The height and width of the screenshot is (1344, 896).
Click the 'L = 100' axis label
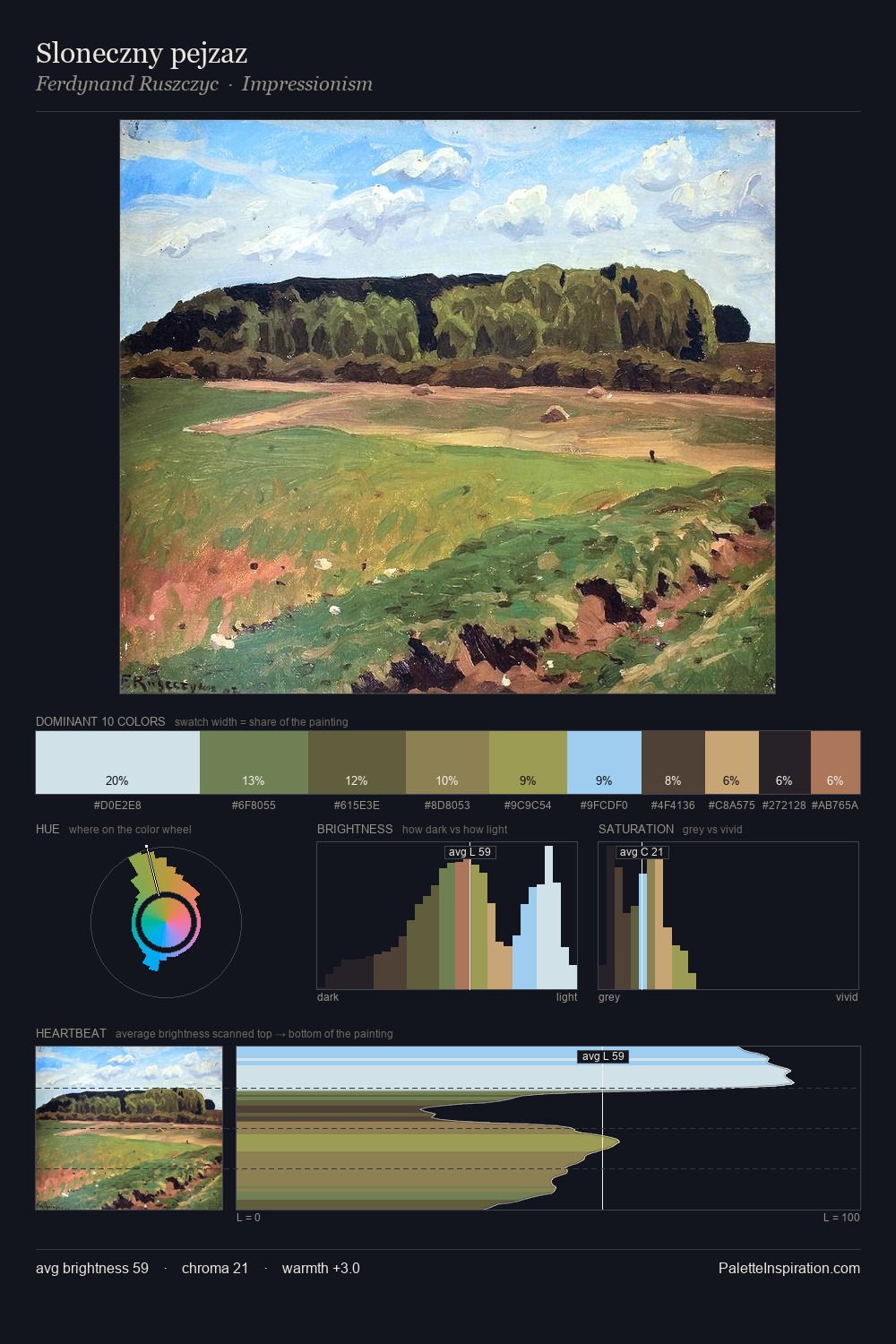click(x=841, y=1218)
